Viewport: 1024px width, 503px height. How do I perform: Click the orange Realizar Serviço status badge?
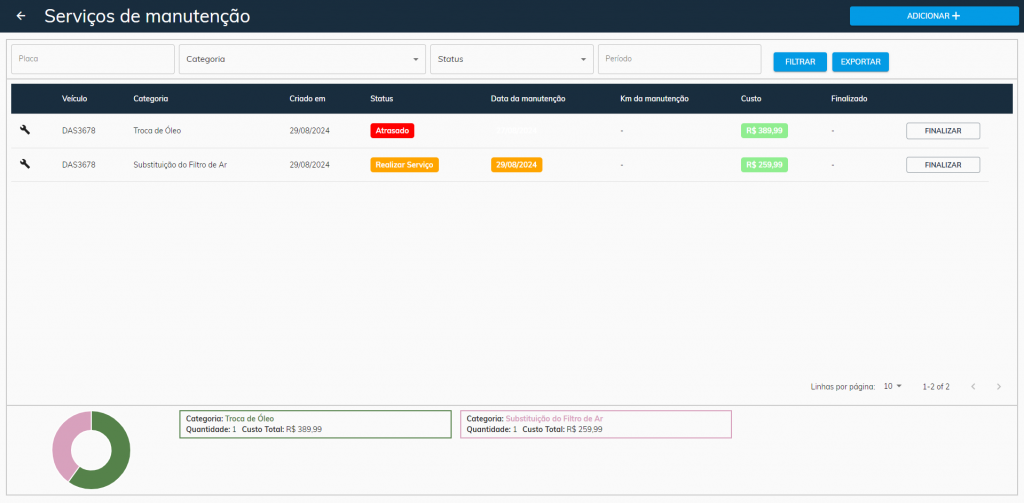point(404,165)
